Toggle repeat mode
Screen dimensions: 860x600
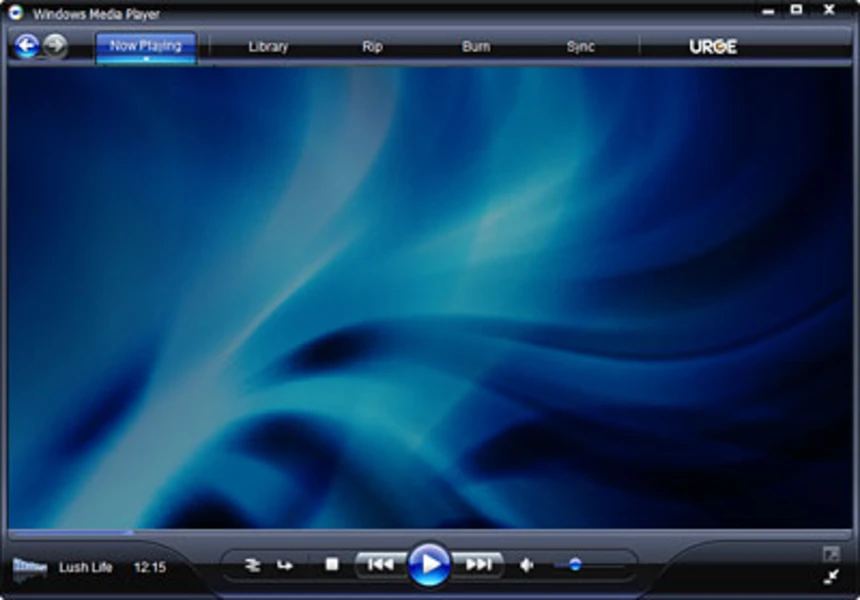point(285,562)
